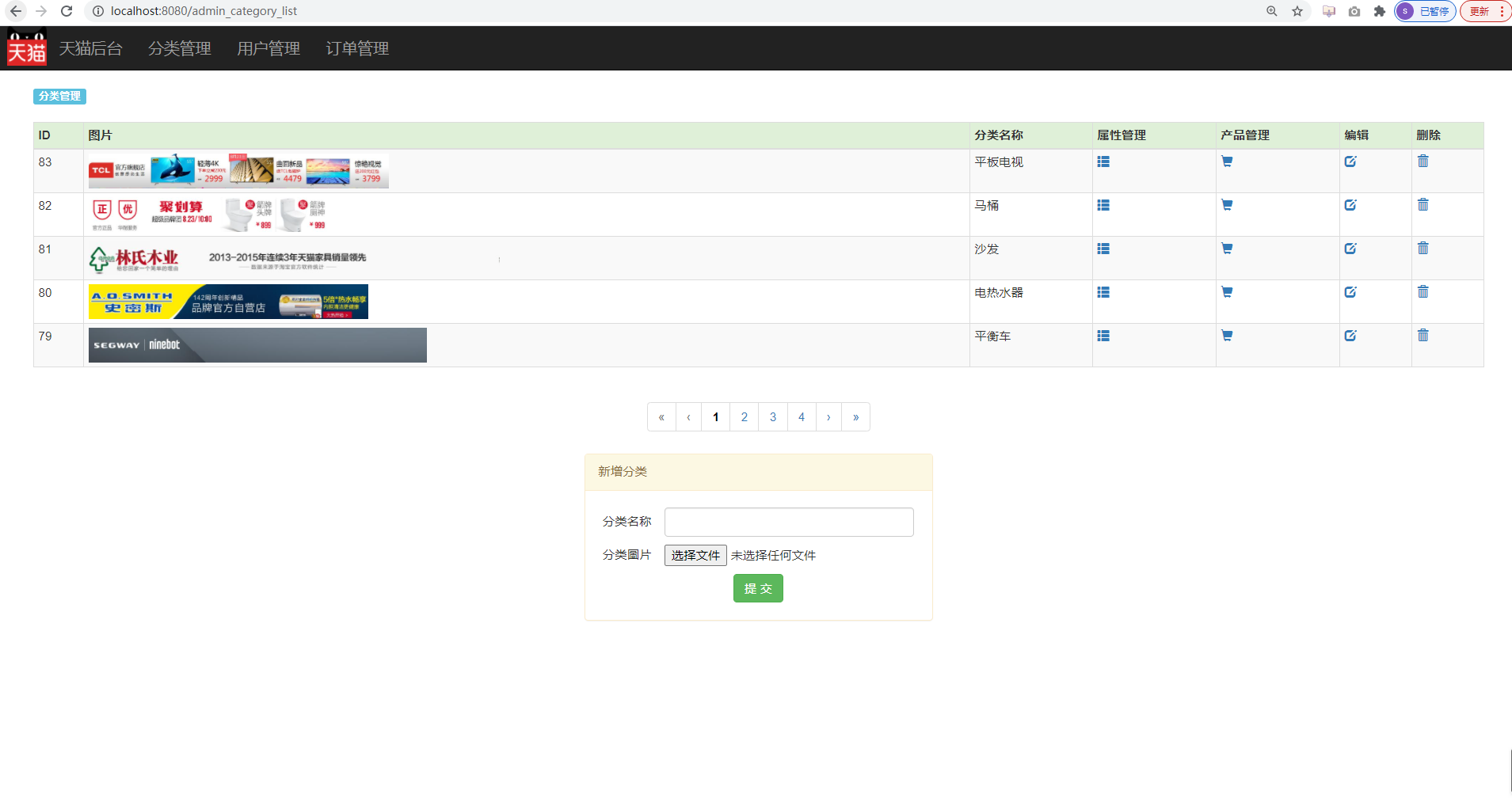Image resolution: width=1512 pixels, height=798 pixels.
Task: Go to next page ›
Action: tap(828, 417)
